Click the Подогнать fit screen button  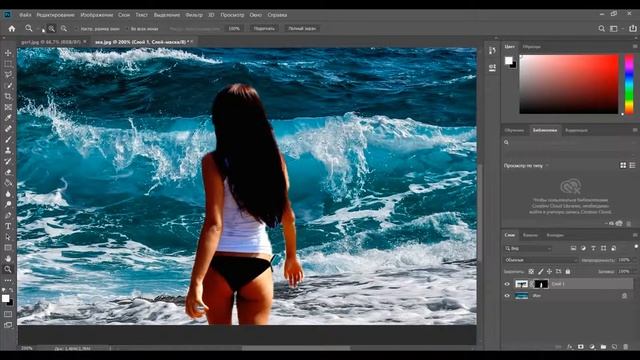click(264, 29)
